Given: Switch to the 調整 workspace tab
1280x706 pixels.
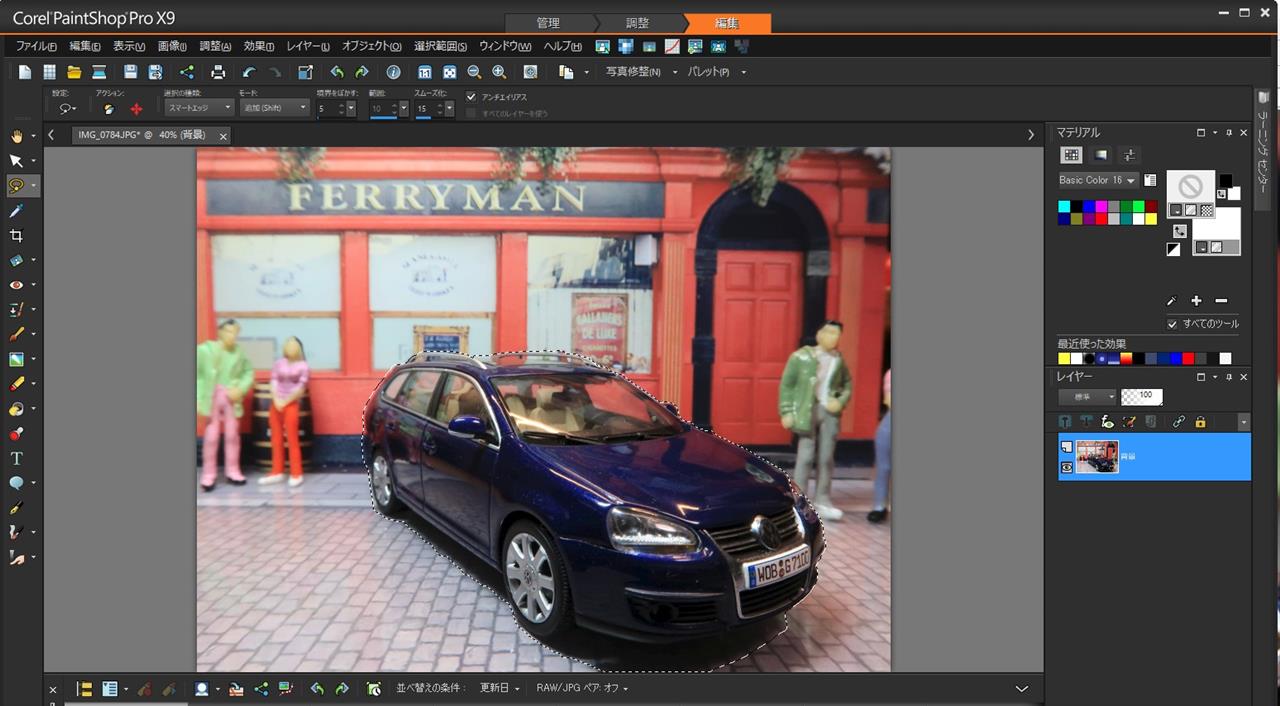Looking at the screenshot, I should 637,23.
